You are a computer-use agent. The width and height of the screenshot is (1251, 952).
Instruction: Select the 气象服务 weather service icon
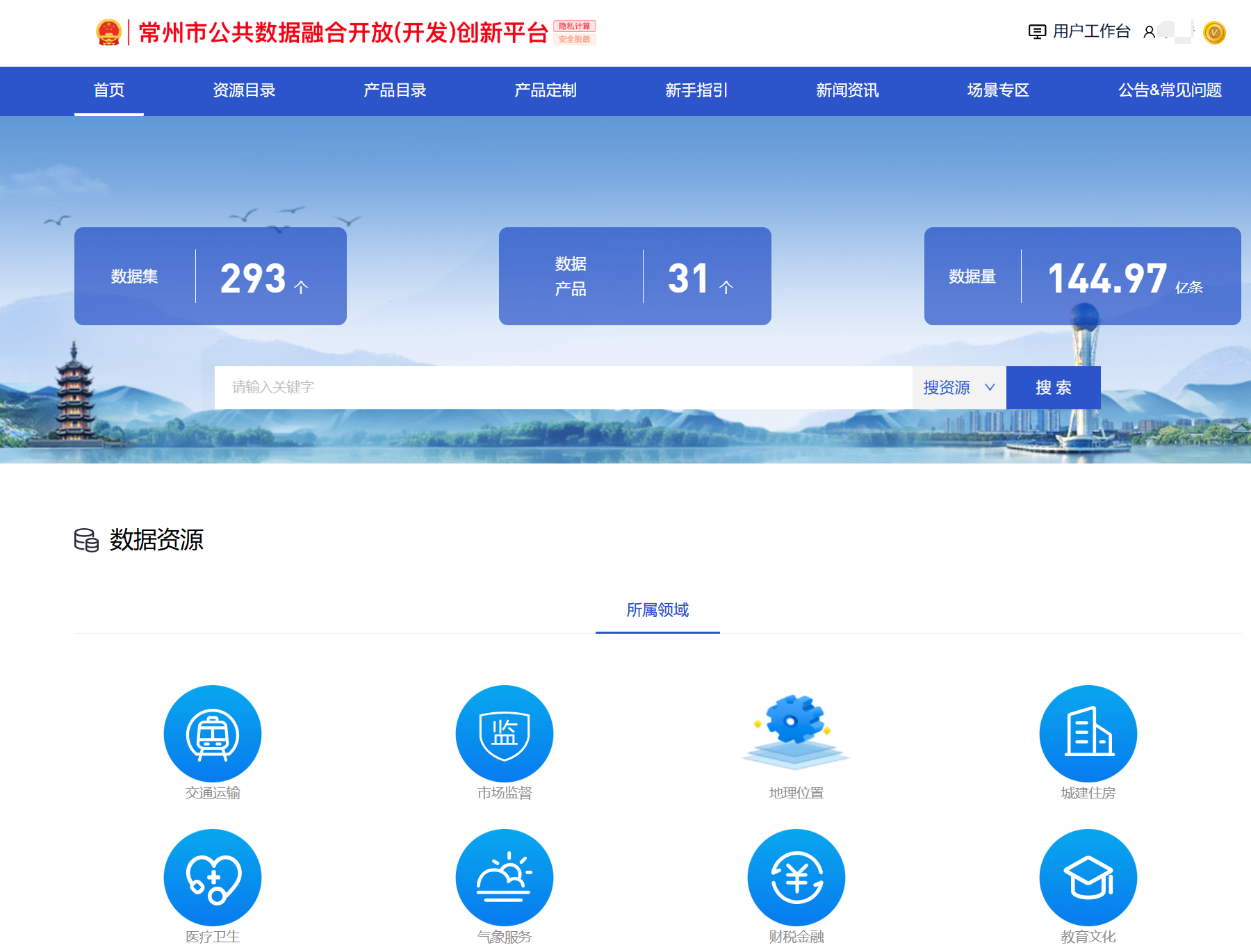click(x=505, y=878)
